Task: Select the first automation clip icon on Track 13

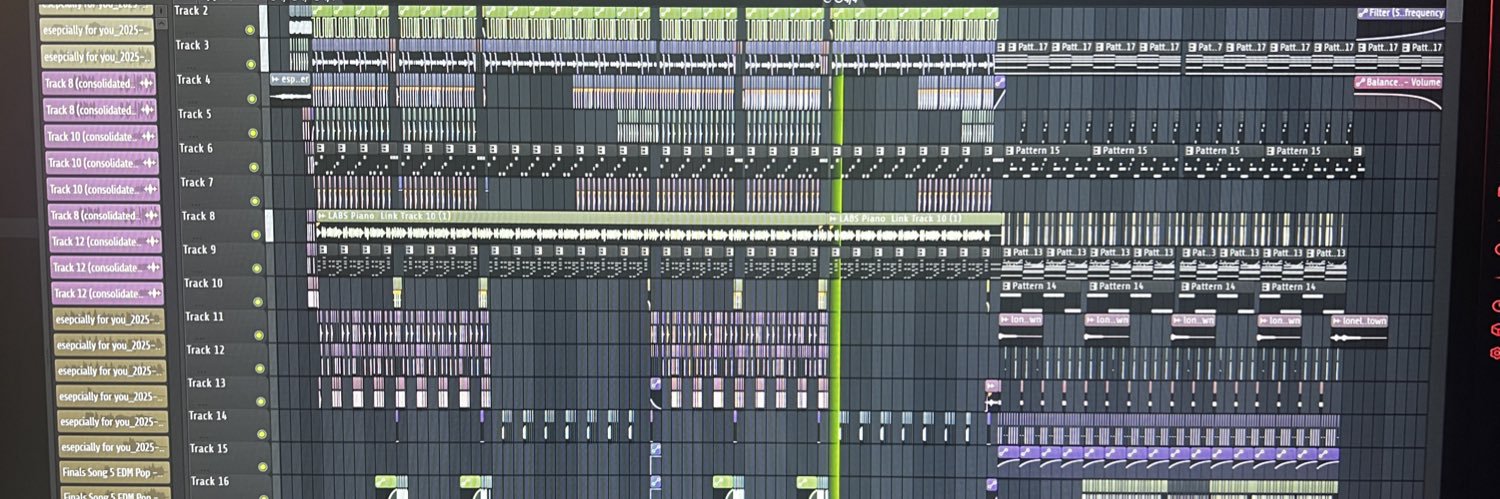Action: pyautogui.click(x=656, y=384)
